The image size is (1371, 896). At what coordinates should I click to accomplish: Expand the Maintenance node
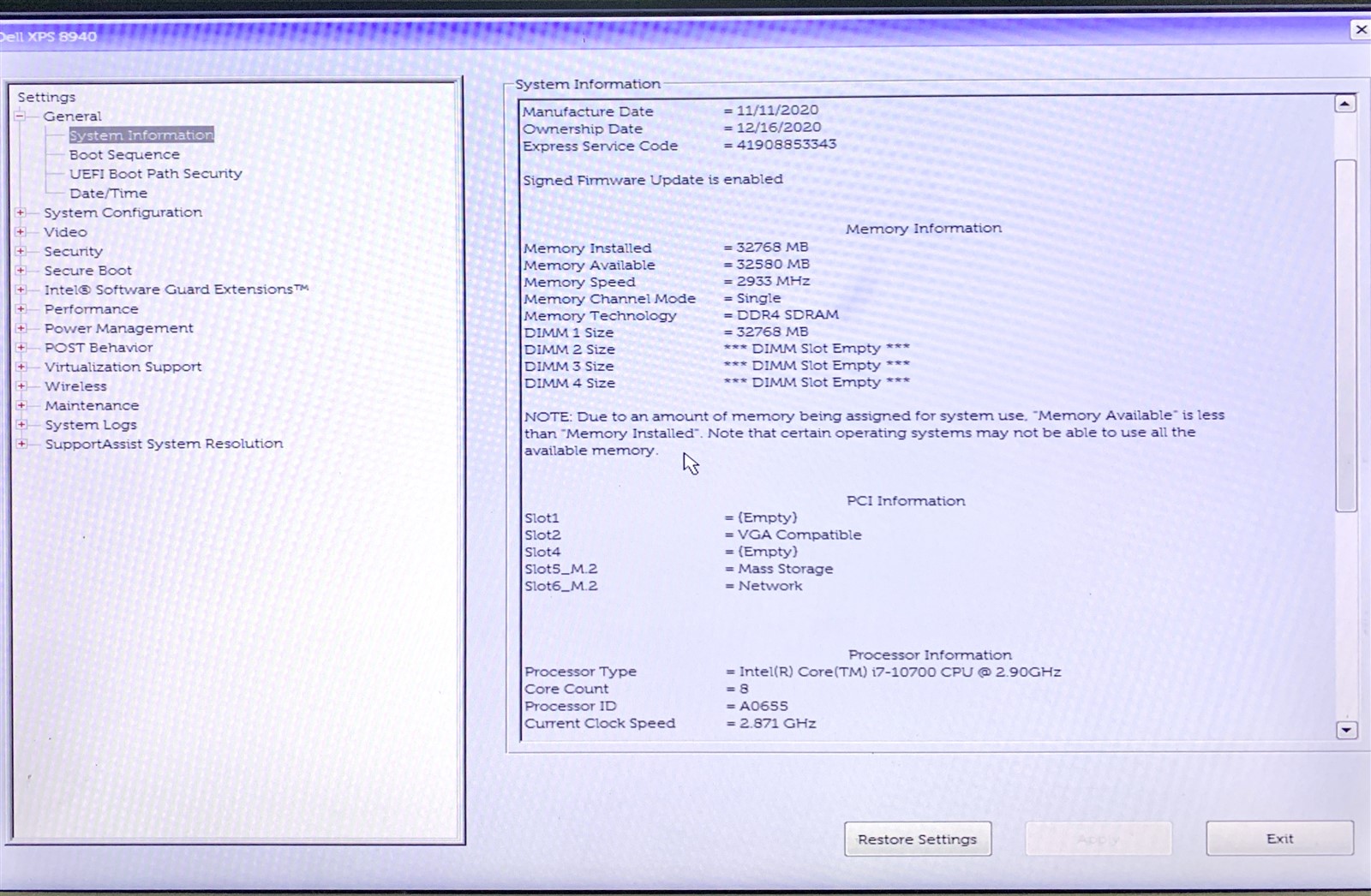coord(21,405)
